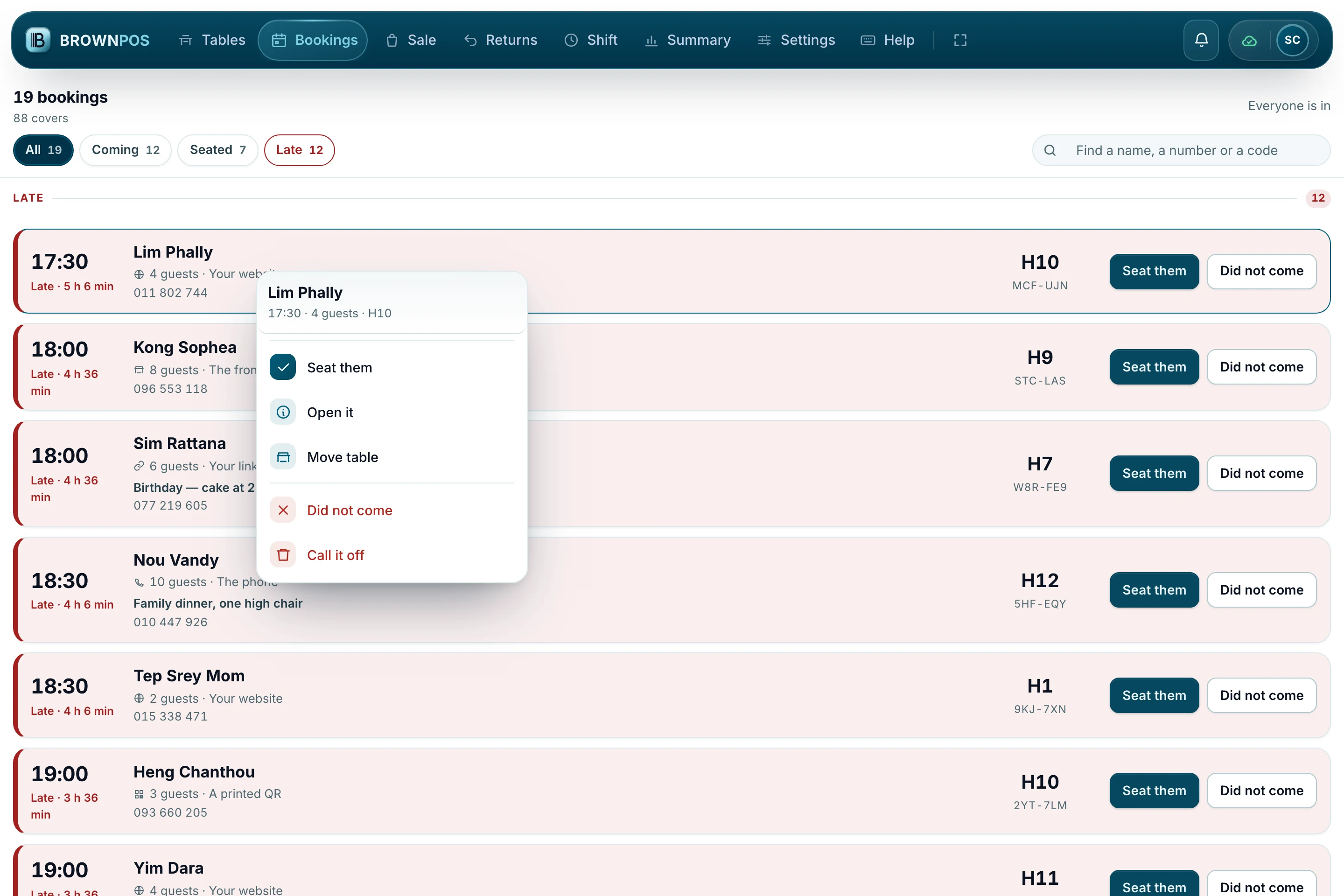Select the Coming 12 filter chip
Screen dimensions: 1344x896
click(x=126, y=150)
